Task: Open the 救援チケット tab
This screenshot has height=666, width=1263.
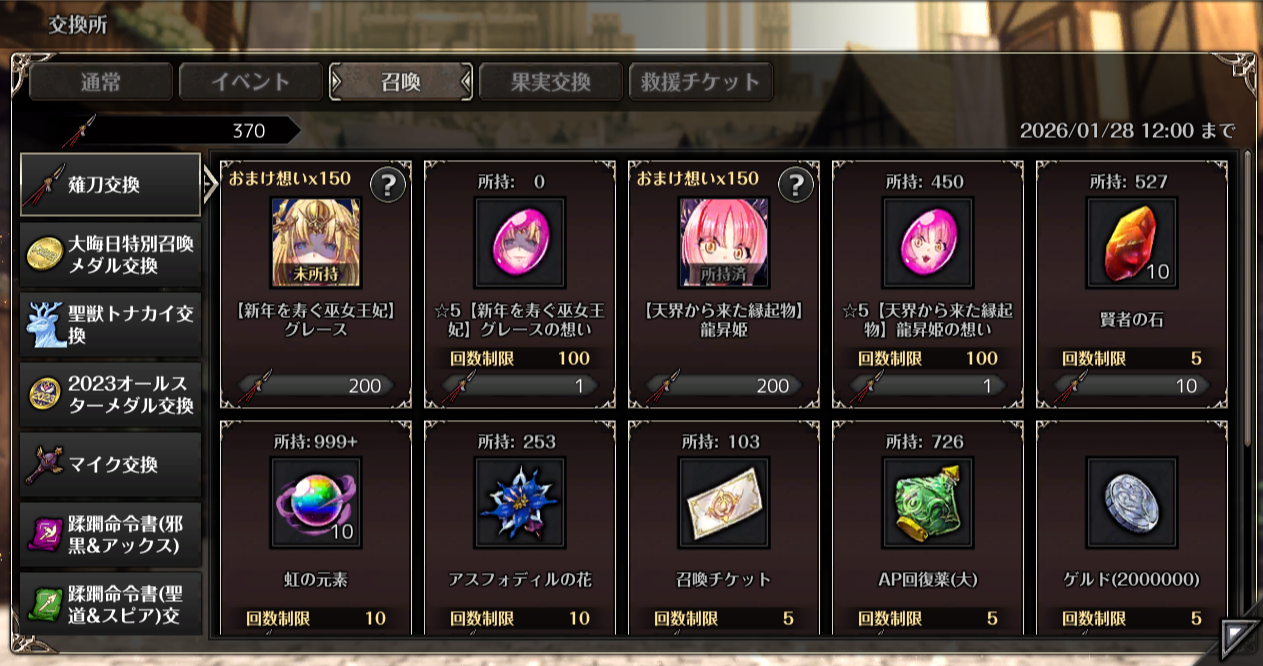Action: coord(701,82)
